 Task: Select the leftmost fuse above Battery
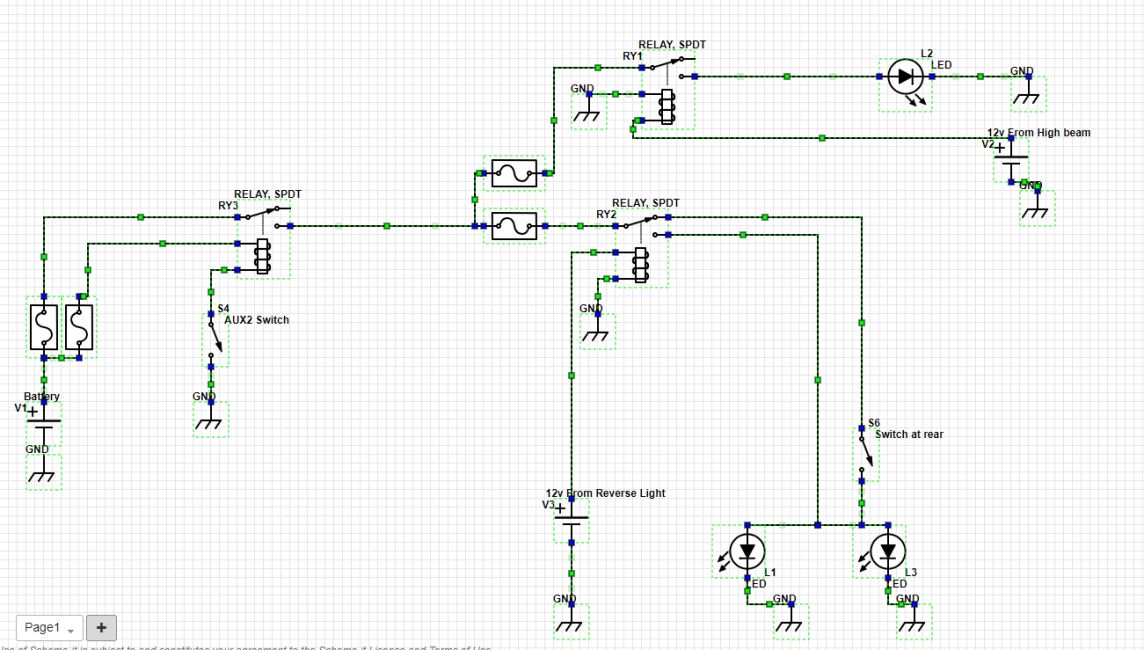click(44, 328)
